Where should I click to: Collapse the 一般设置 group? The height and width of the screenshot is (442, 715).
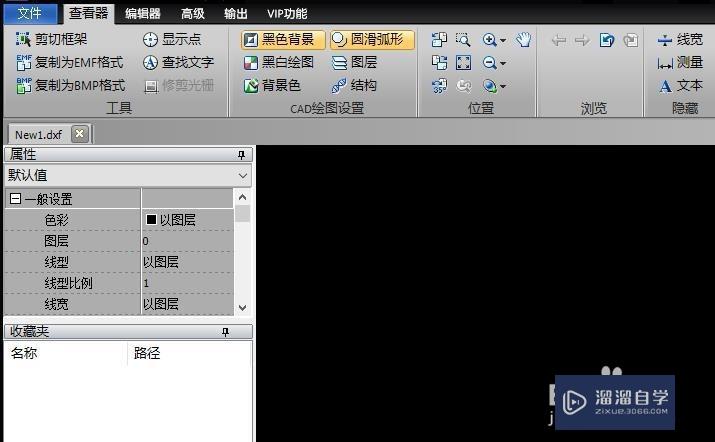point(15,198)
